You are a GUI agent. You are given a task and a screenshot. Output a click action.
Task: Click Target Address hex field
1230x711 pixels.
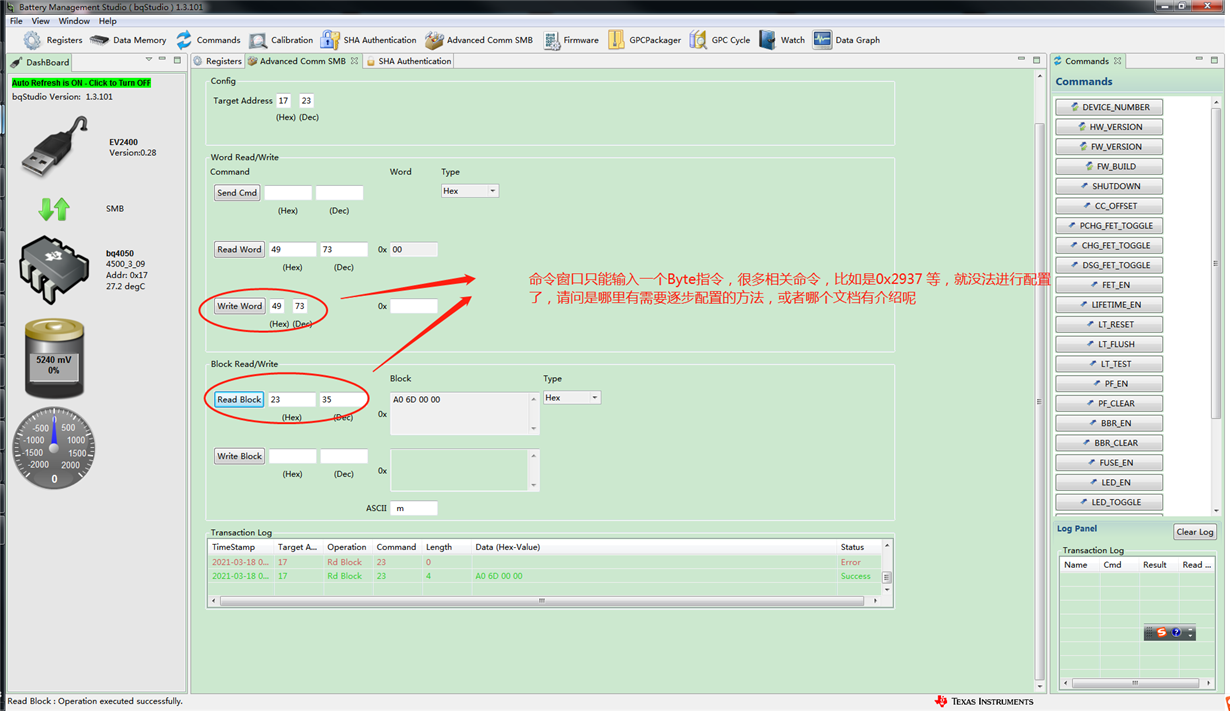pyautogui.click(x=284, y=101)
